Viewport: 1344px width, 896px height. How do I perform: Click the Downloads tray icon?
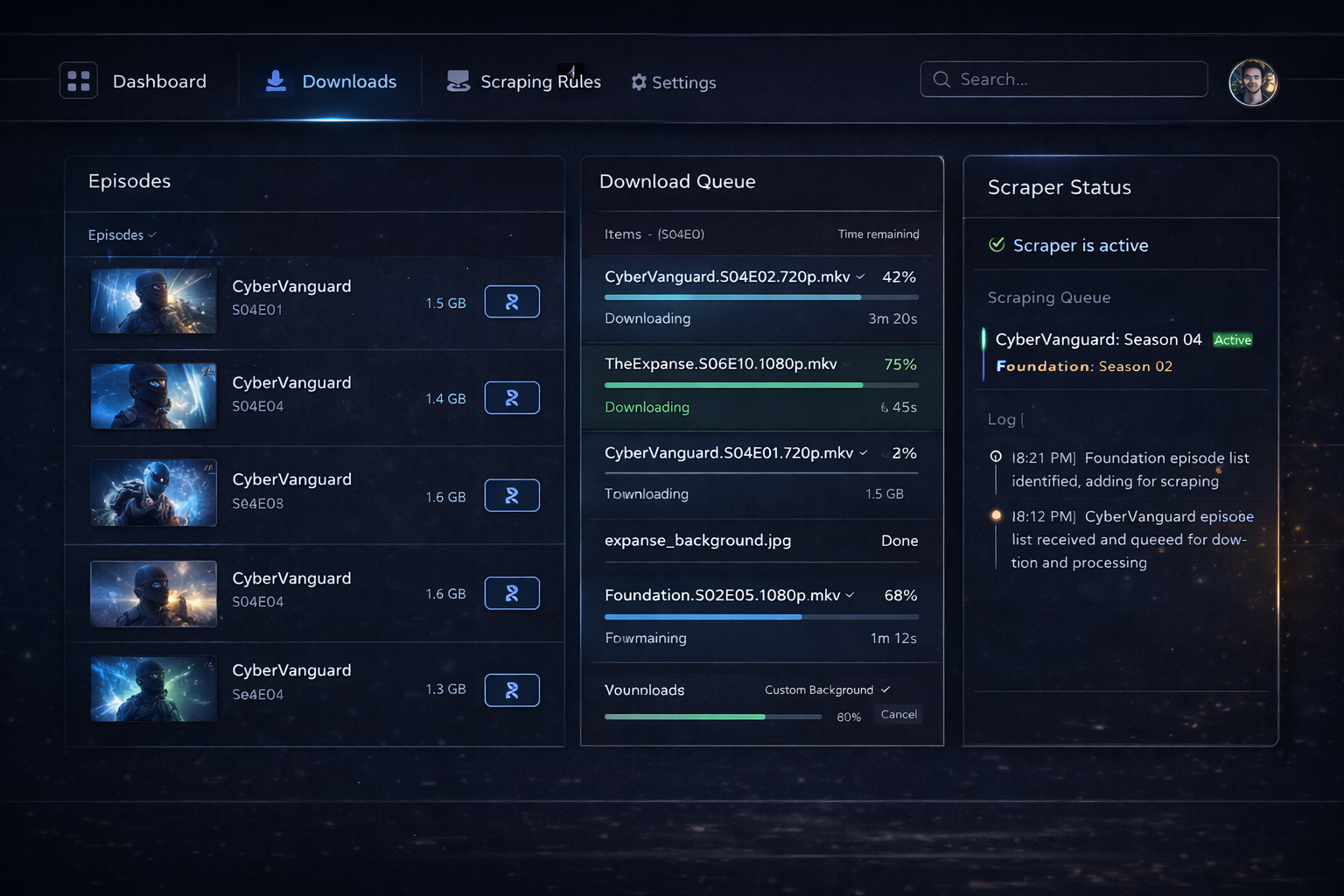(276, 81)
